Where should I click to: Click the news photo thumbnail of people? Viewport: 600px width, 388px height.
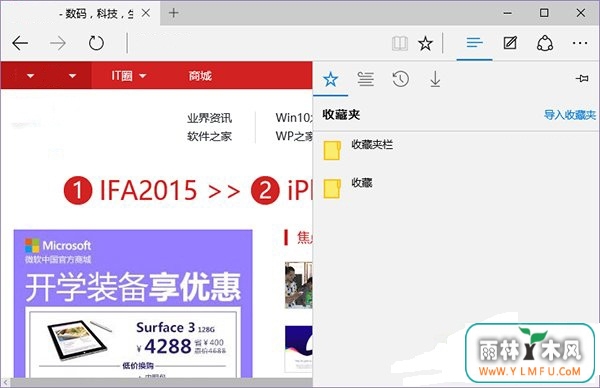(x=299, y=285)
